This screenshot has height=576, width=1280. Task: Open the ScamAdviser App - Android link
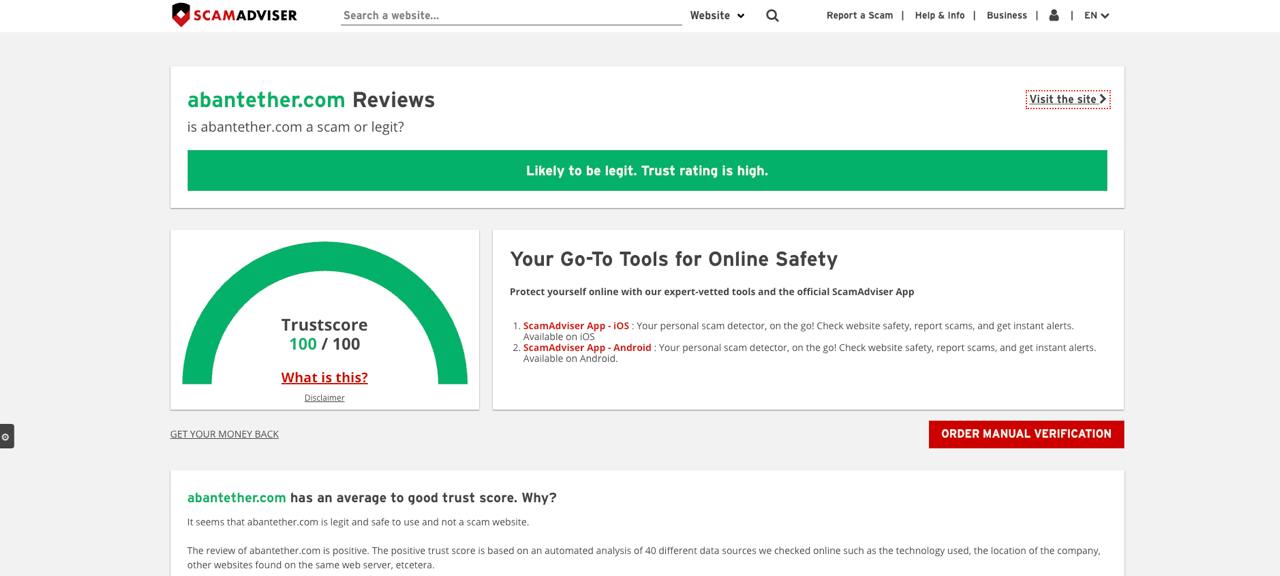click(587, 348)
